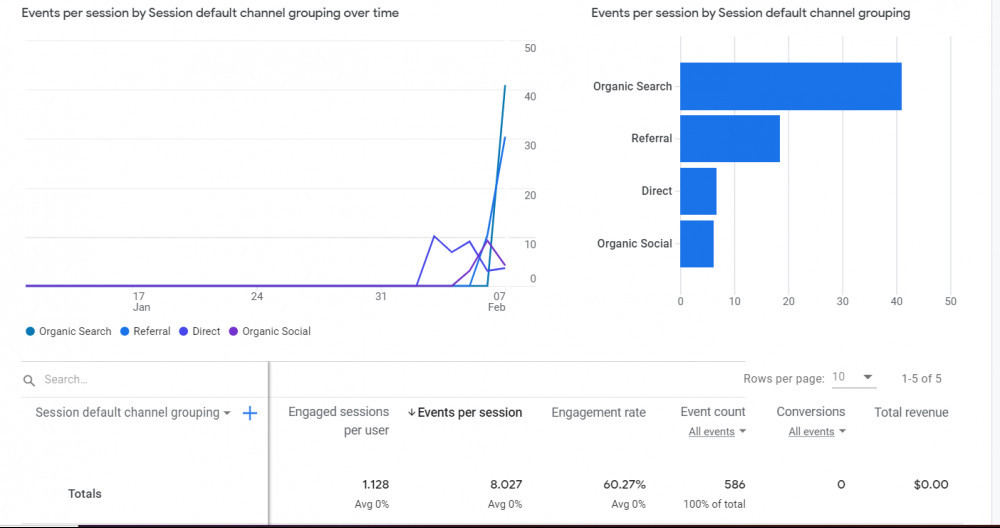The image size is (1000, 528).
Task: Click the blue plus icon to add dimension
Action: click(250, 413)
